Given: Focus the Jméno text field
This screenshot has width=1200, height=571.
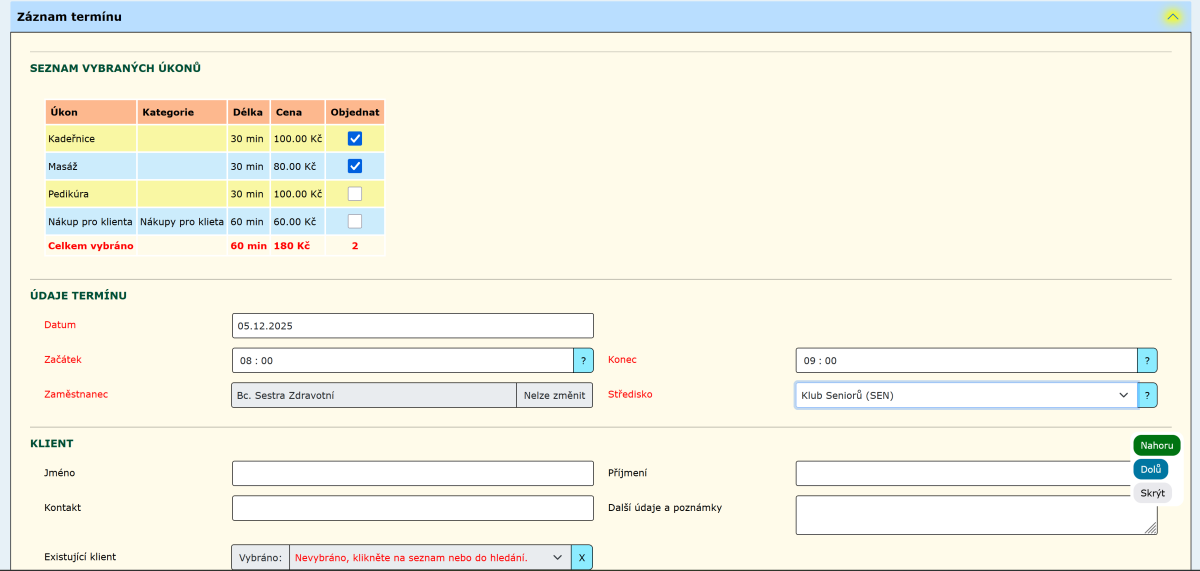Looking at the screenshot, I should (x=412, y=473).
